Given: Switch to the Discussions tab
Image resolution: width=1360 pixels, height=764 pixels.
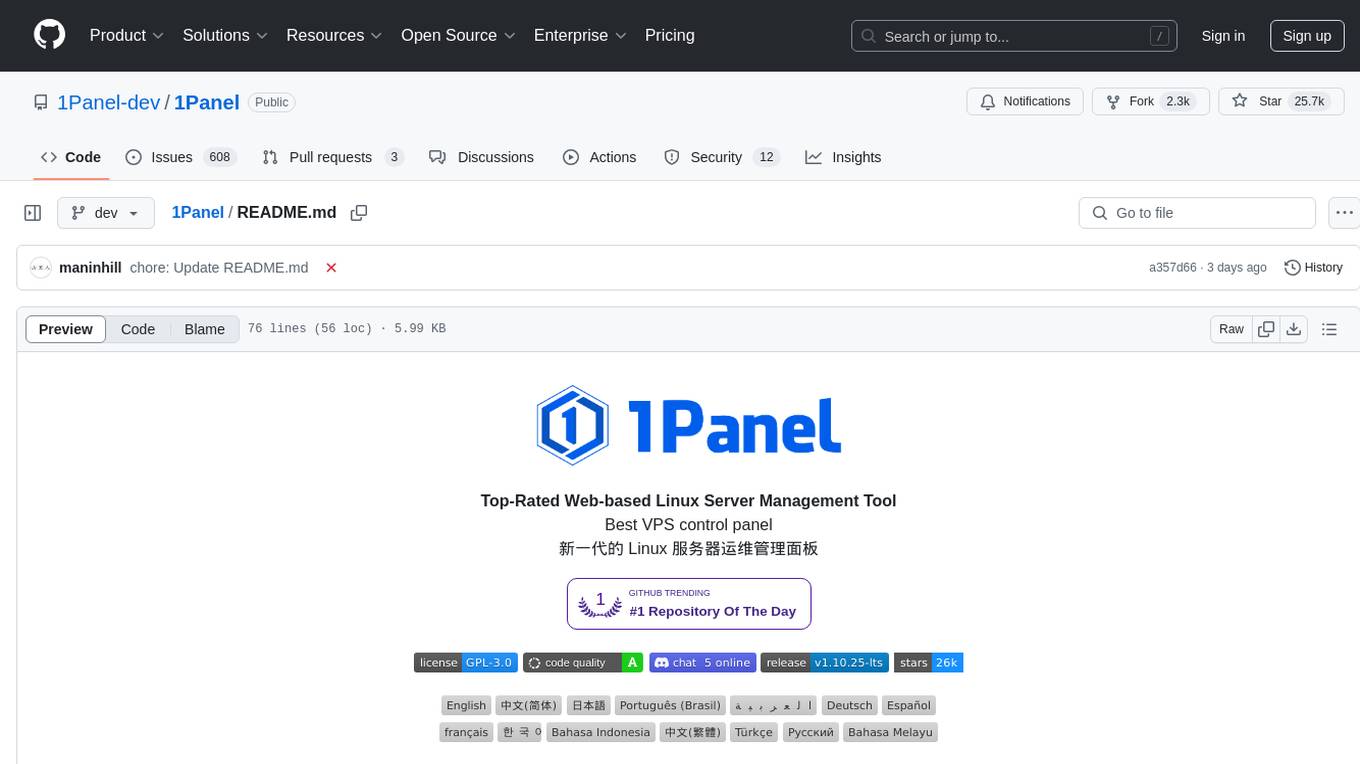Looking at the screenshot, I should pyautogui.click(x=481, y=157).
